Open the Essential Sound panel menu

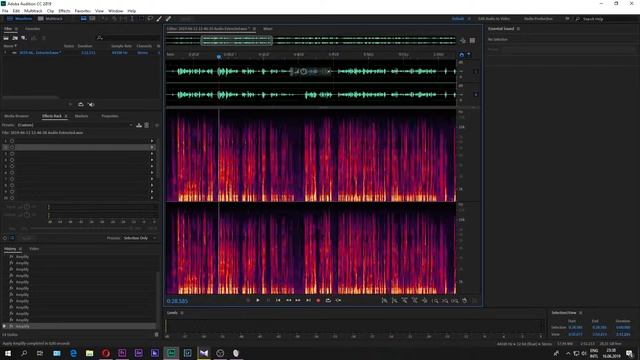click(x=518, y=29)
